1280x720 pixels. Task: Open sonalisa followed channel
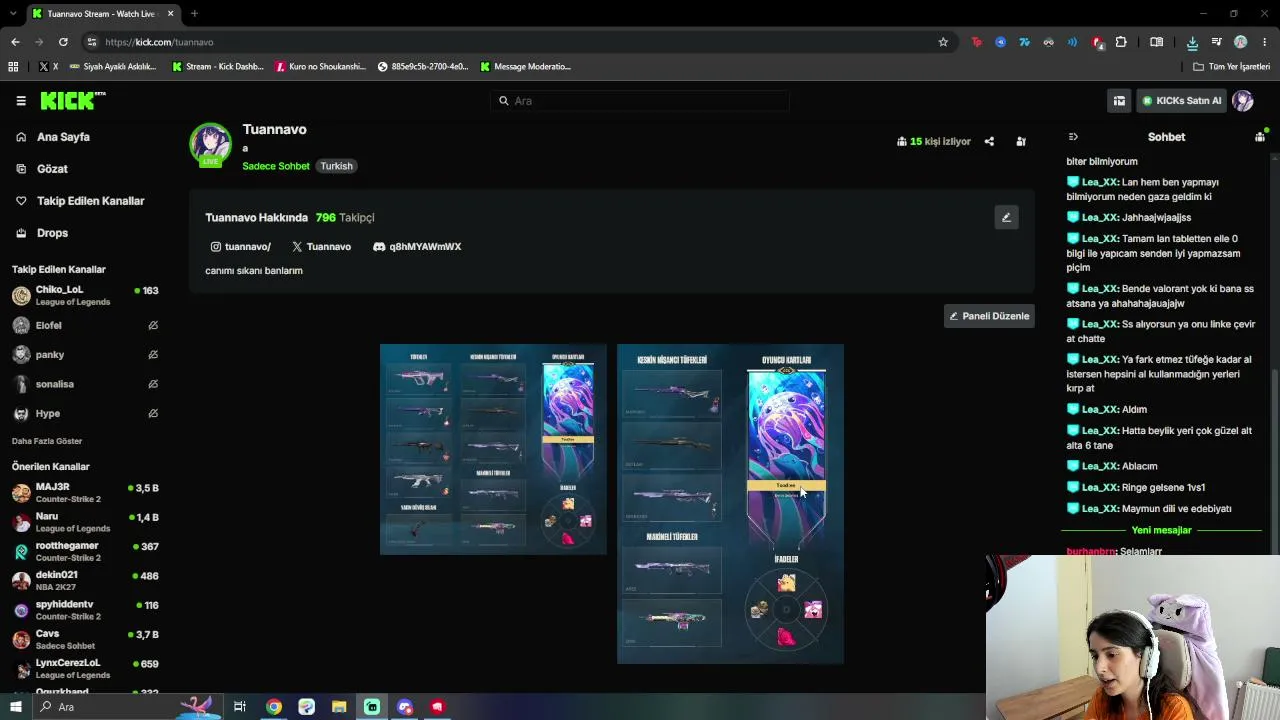click(85, 384)
